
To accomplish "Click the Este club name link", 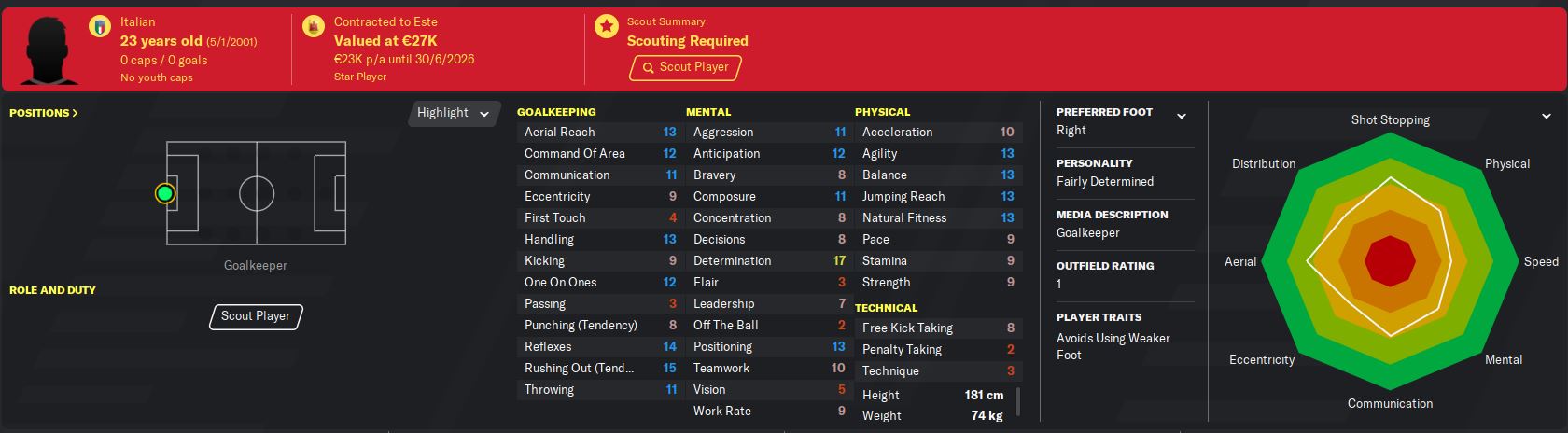I will (x=425, y=21).
